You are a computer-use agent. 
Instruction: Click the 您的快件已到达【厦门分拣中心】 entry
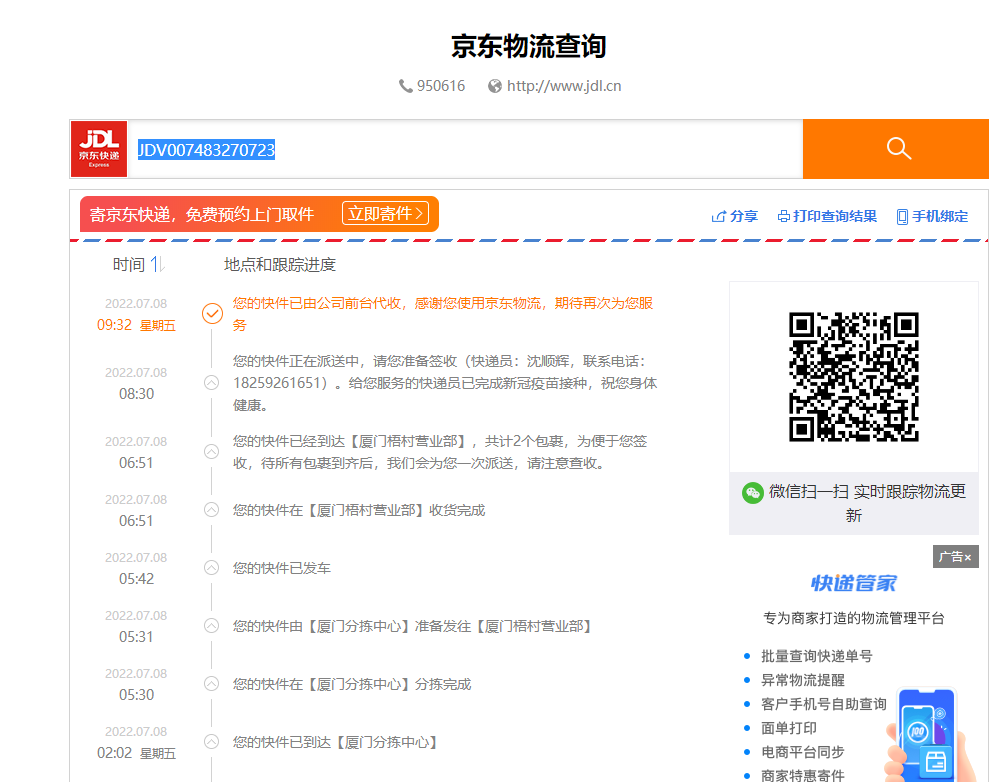click(335, 742)
